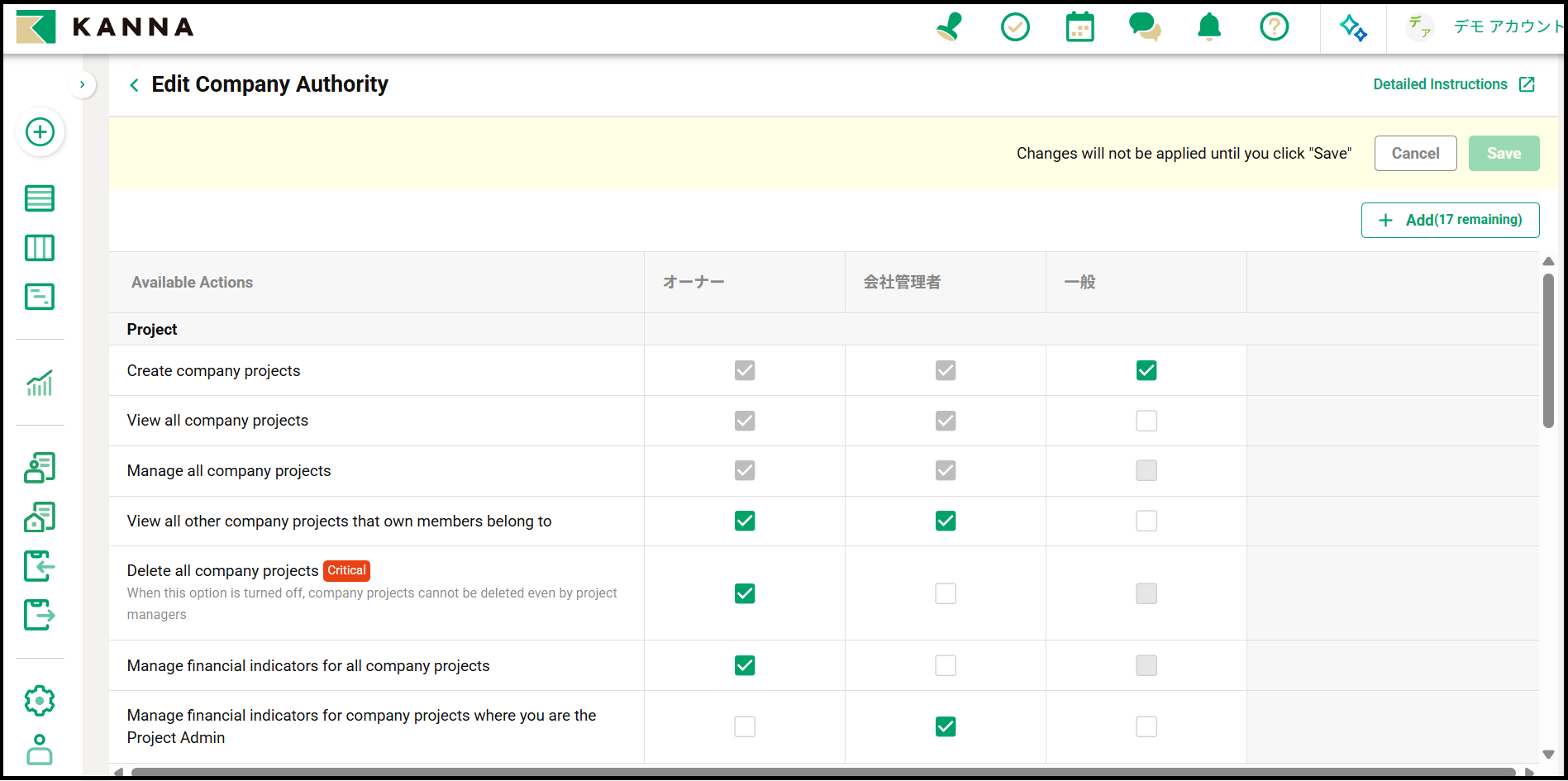Image resolution: width=1568 pixels, height=781 pixels.
Task: Open the chart analytics icon in sidebar
Action: tap(40, 383)
